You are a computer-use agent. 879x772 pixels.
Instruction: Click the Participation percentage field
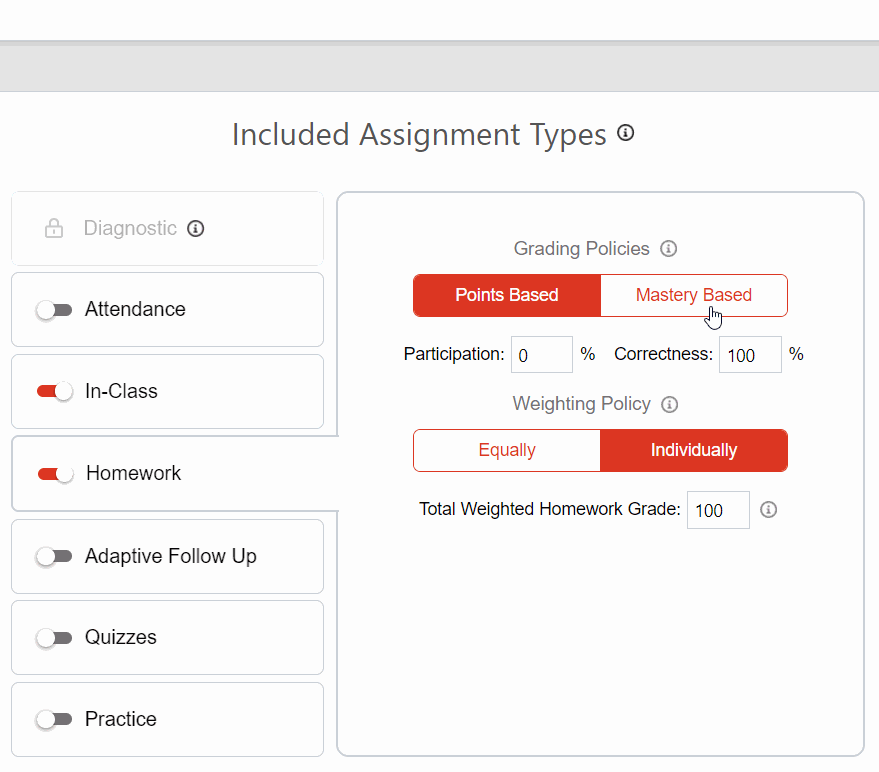pyautogui.click(x=541, y=354)
